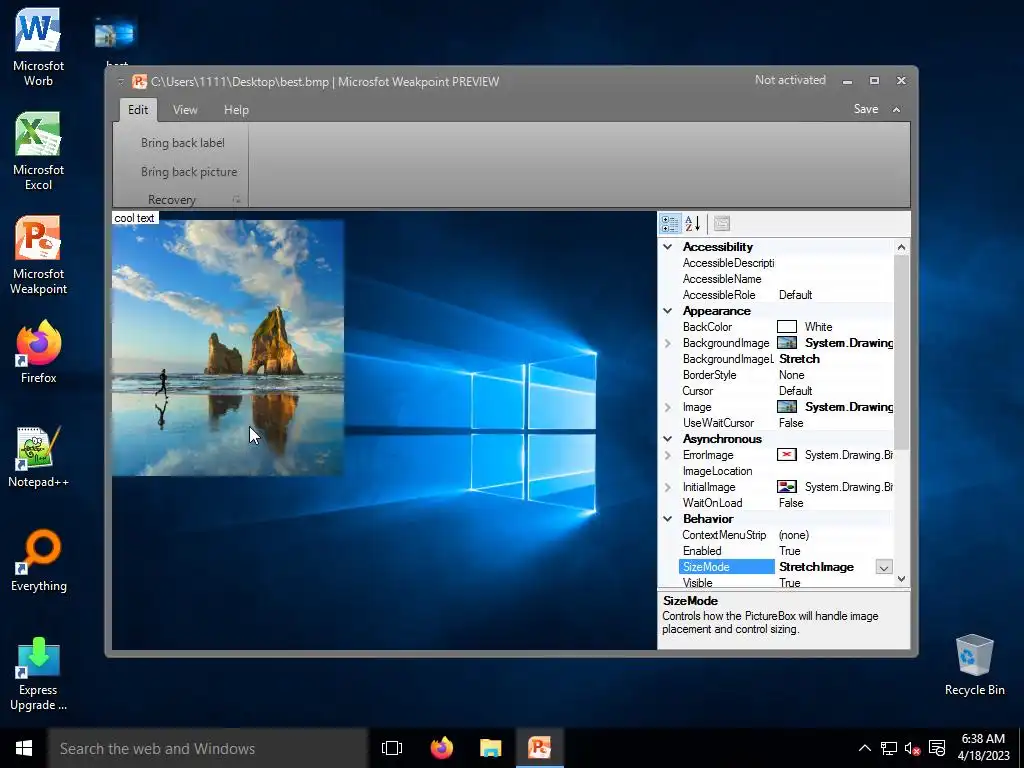Collapse the ribbon with the chevron
1024x768 pixels.
[897, 110]
